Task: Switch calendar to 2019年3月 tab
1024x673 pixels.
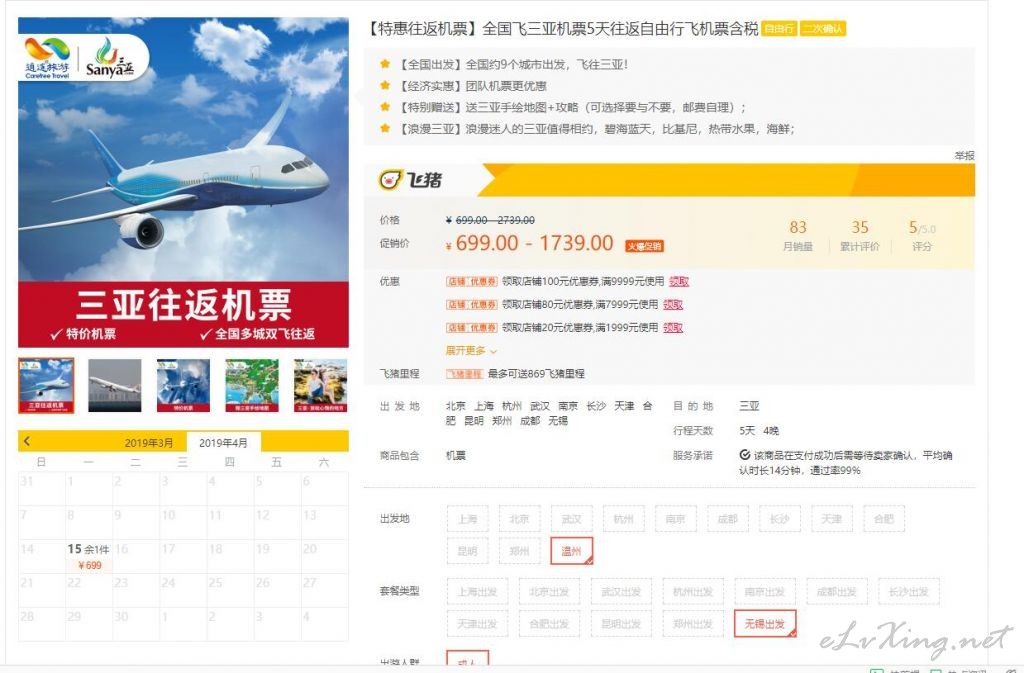Action: point(148,443)
